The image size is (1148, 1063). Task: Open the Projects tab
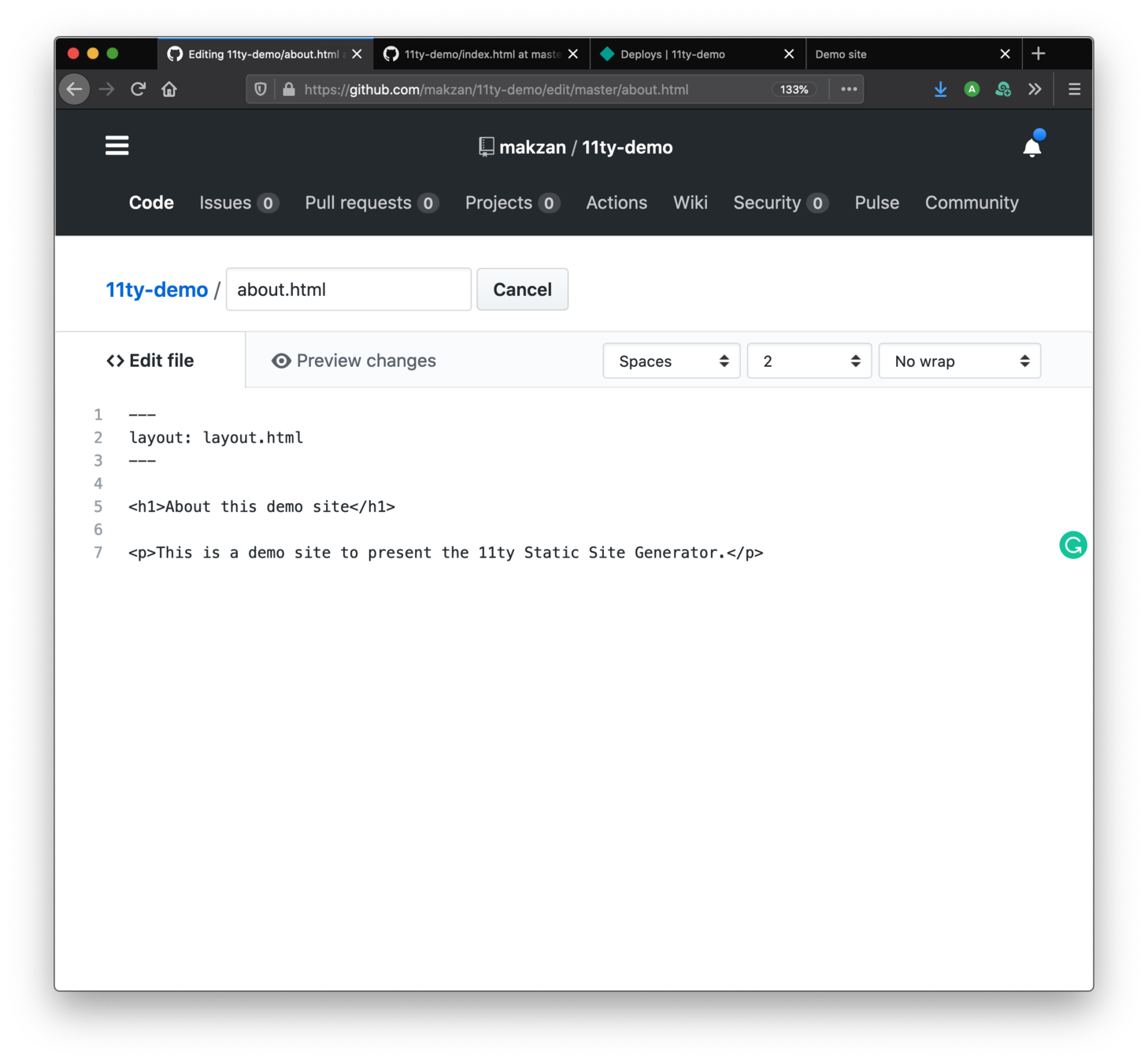click(x=513, y=202)
